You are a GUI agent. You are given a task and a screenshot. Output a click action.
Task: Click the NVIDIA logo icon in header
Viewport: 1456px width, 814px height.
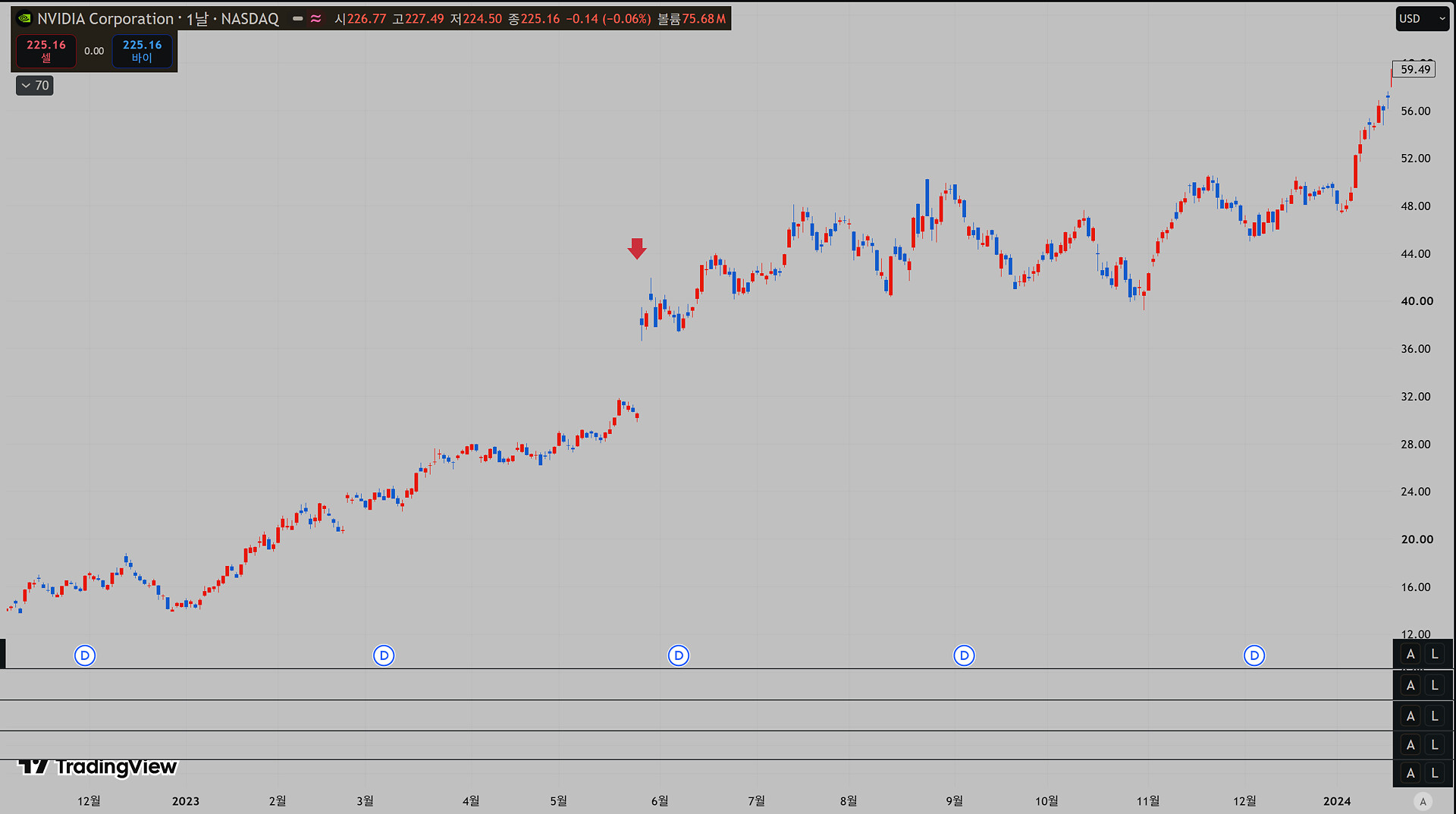pyautogui.click(x=24, y=19)
